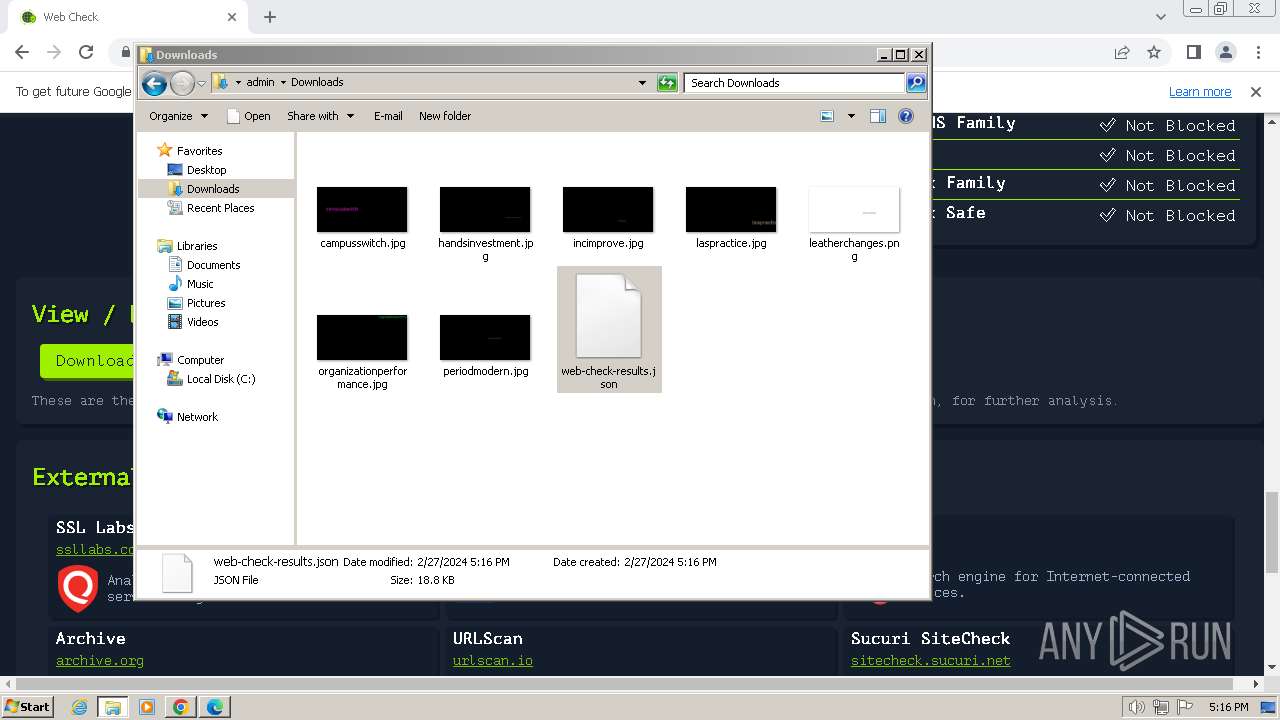1280x720 pixels.
Task: Select Documents library
Action: pos(213,265)
